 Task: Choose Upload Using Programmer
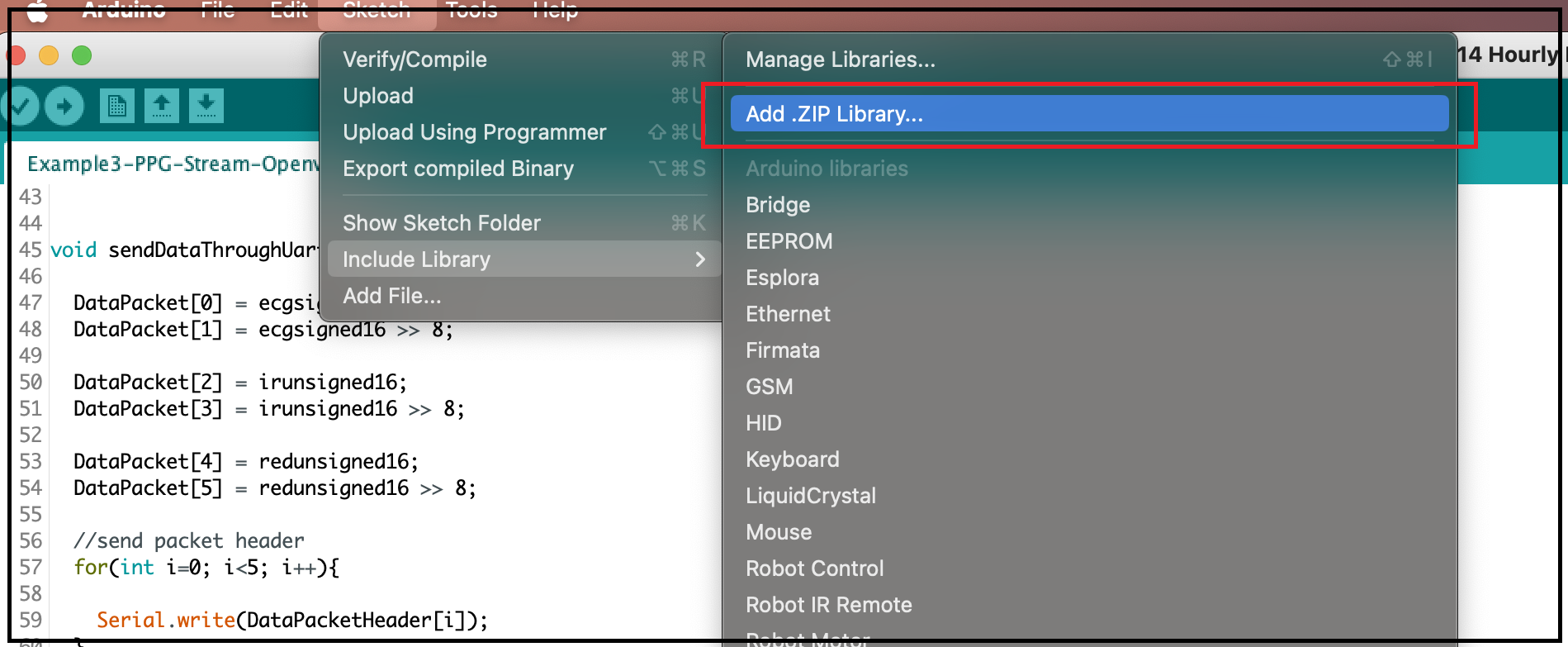(524, 132)
